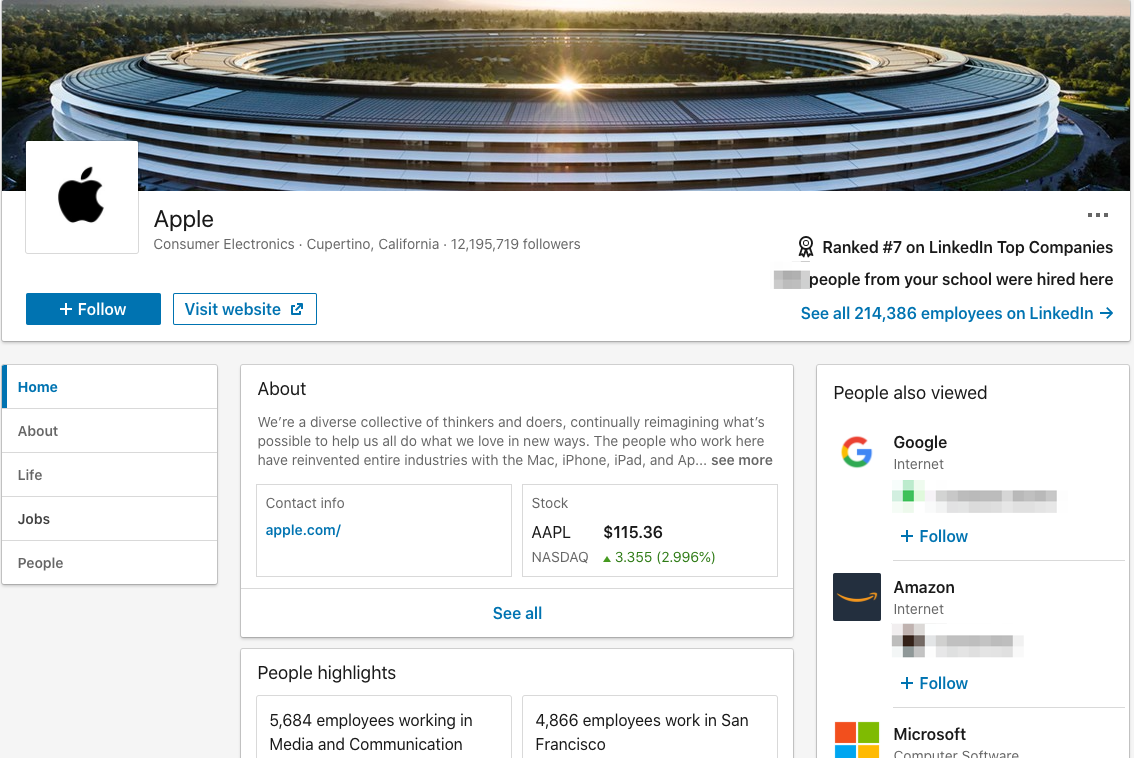Click the People highlights heading
1134x758 pixels.
click(x=327, y=673)
